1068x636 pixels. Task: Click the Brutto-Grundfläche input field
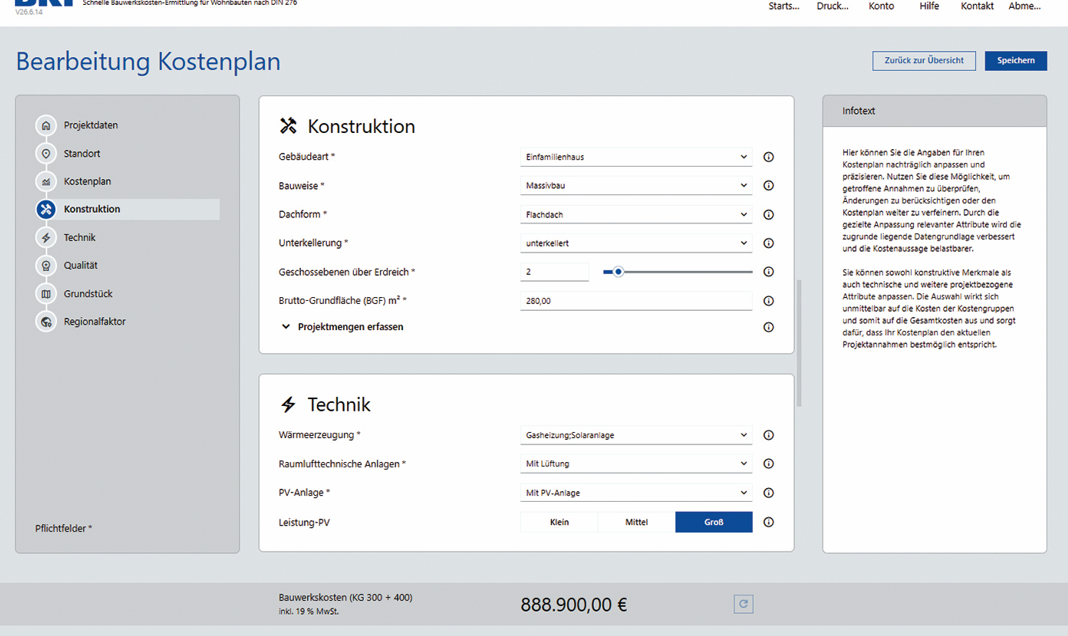[x=636, y=301]
